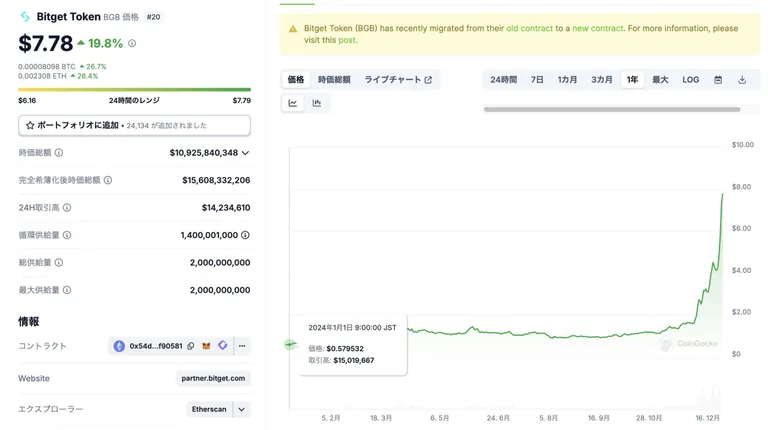Select the 最大 time range
This screenshot has height=430, width=768.
660,80
